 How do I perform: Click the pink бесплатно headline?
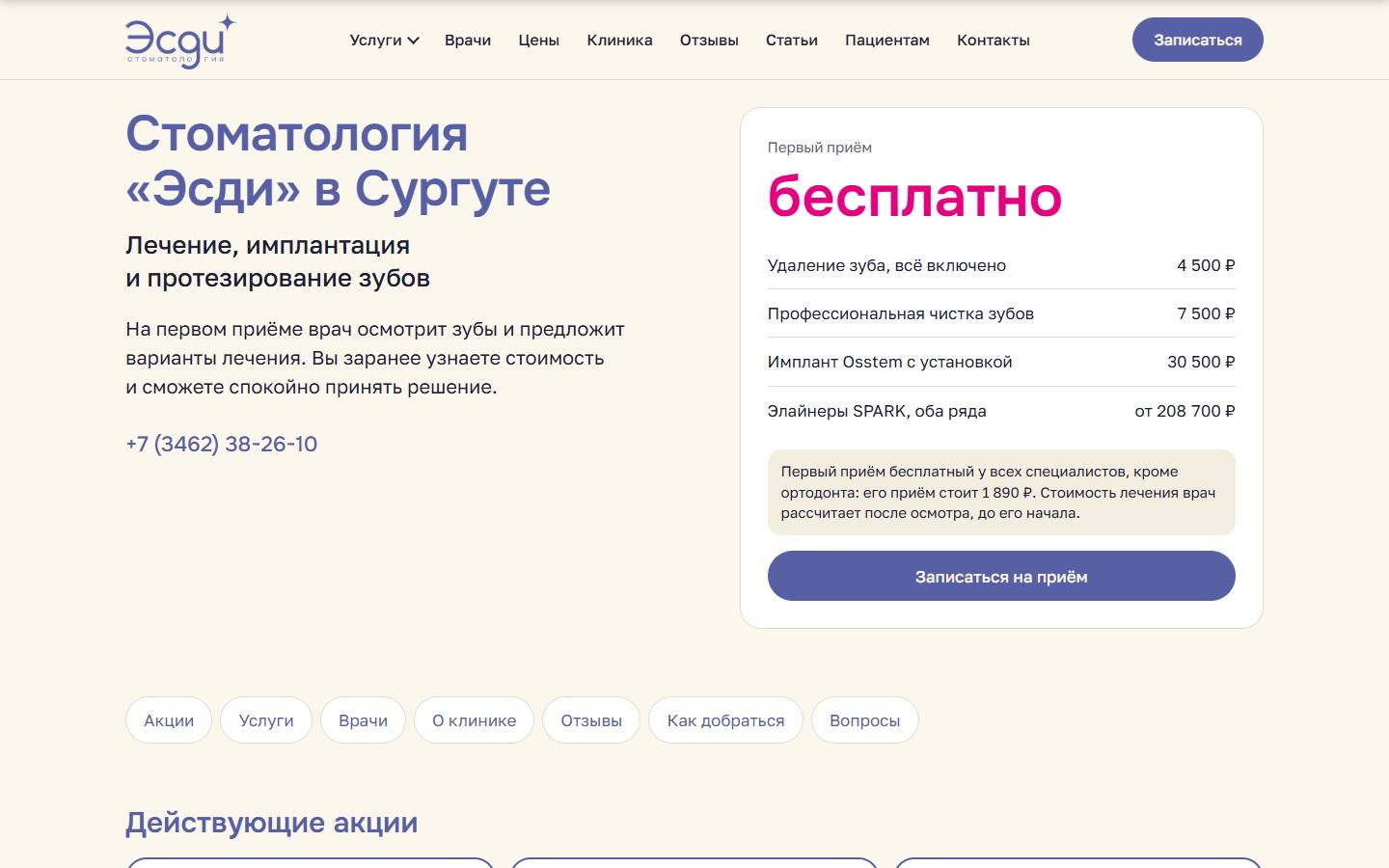tap(914, 197)
